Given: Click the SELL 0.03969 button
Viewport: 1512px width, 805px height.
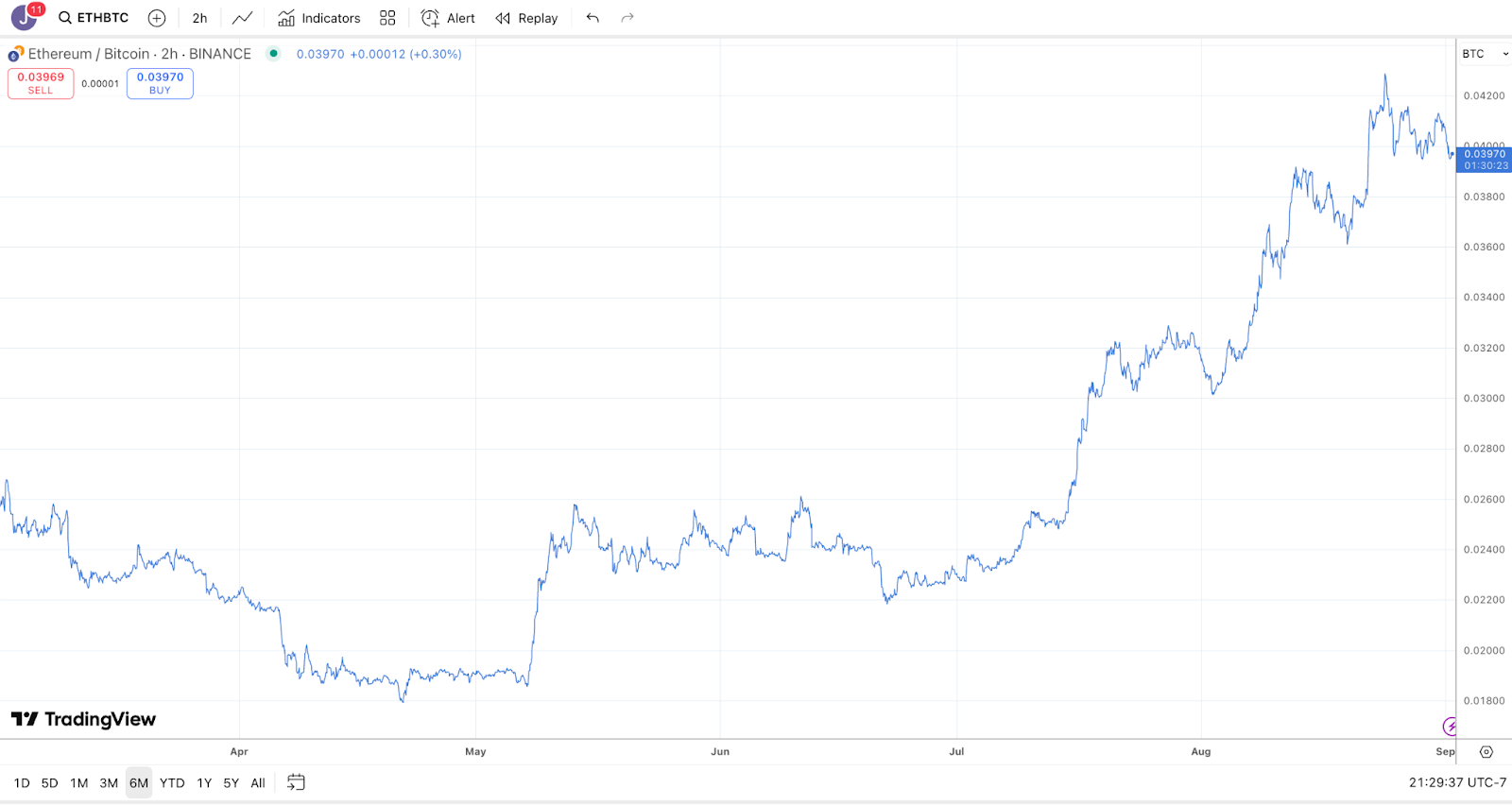Looking at the screenshot, I should tap(41, 83).
